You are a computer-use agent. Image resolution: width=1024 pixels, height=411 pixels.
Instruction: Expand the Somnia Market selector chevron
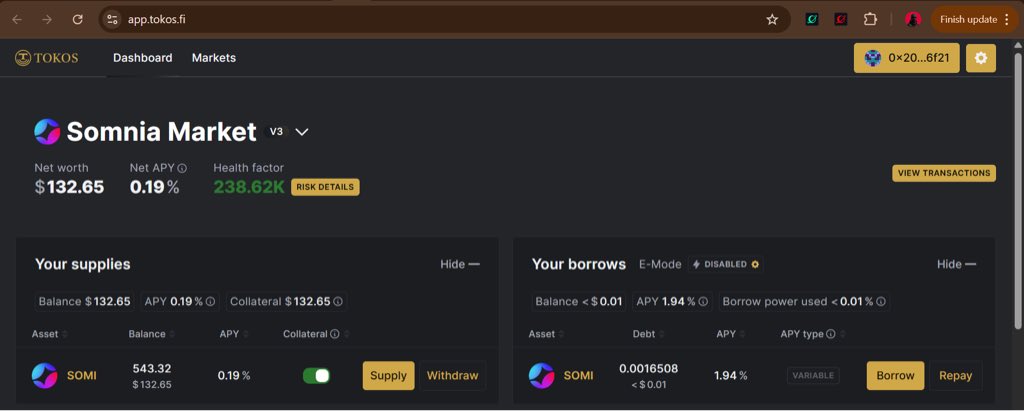pos(302,132)
